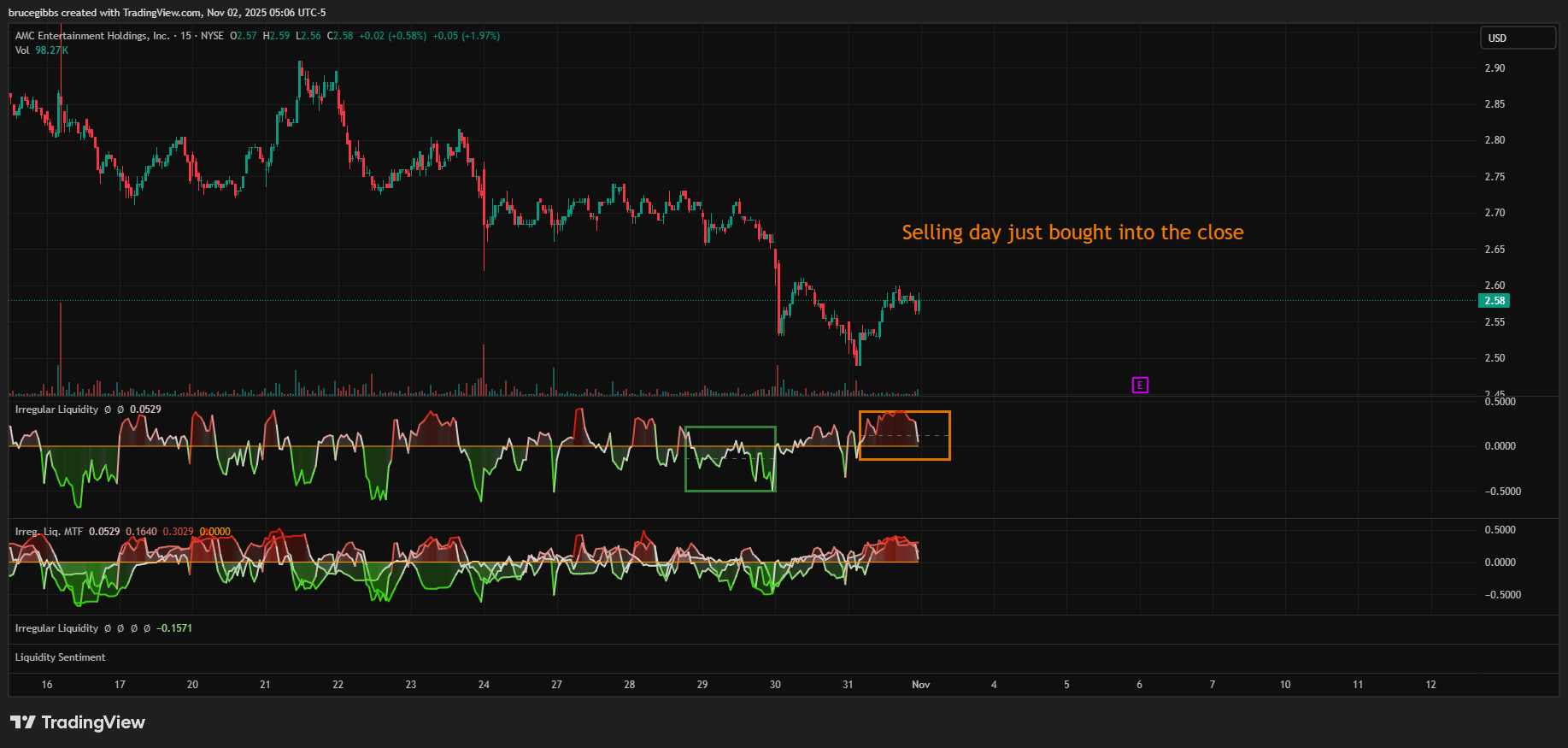Viewport: 1568px width, 748px height.
Task: Click the 0.0000 orange MTF value
Action: (x=214, y=532)
